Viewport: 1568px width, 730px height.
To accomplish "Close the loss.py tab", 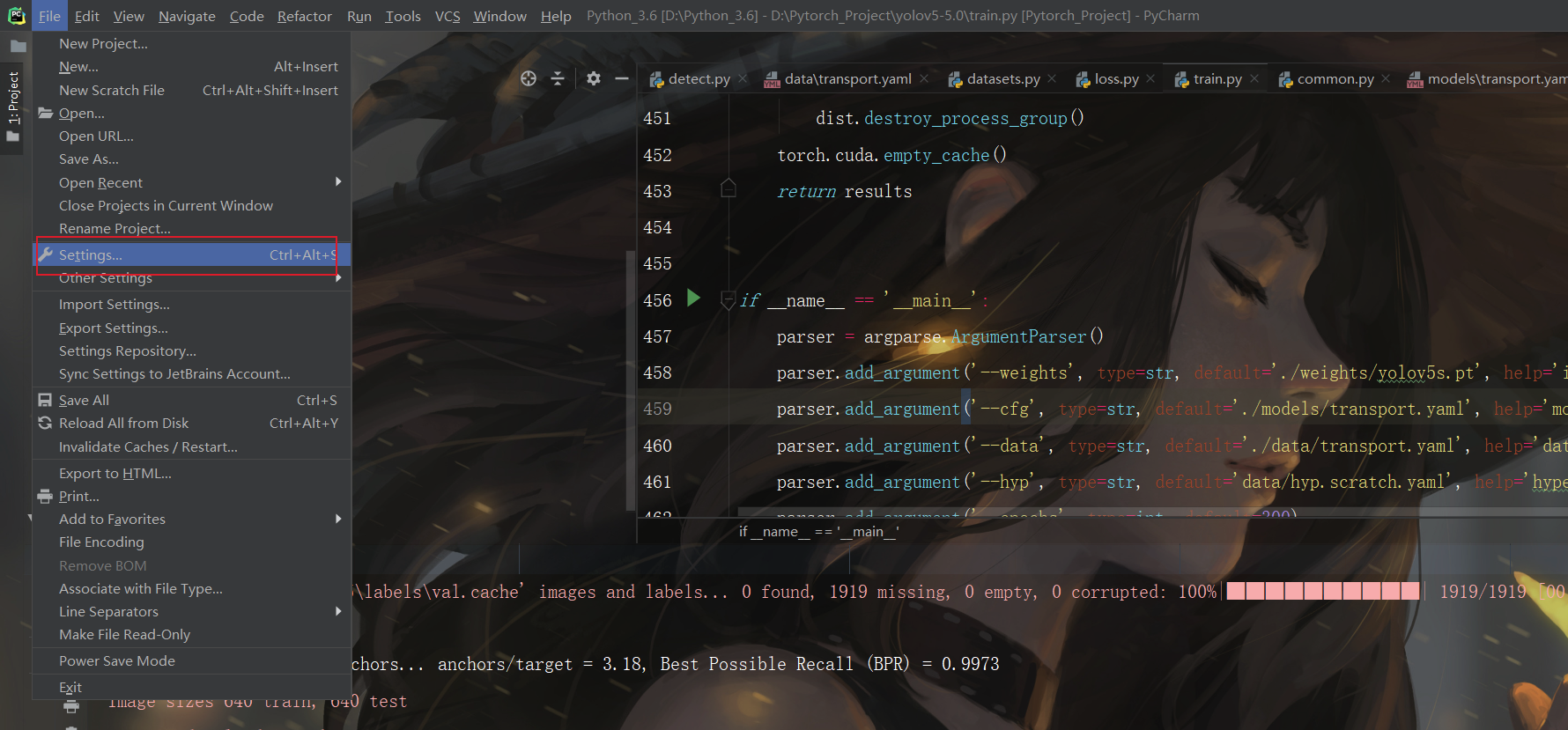I will 1150,78.
